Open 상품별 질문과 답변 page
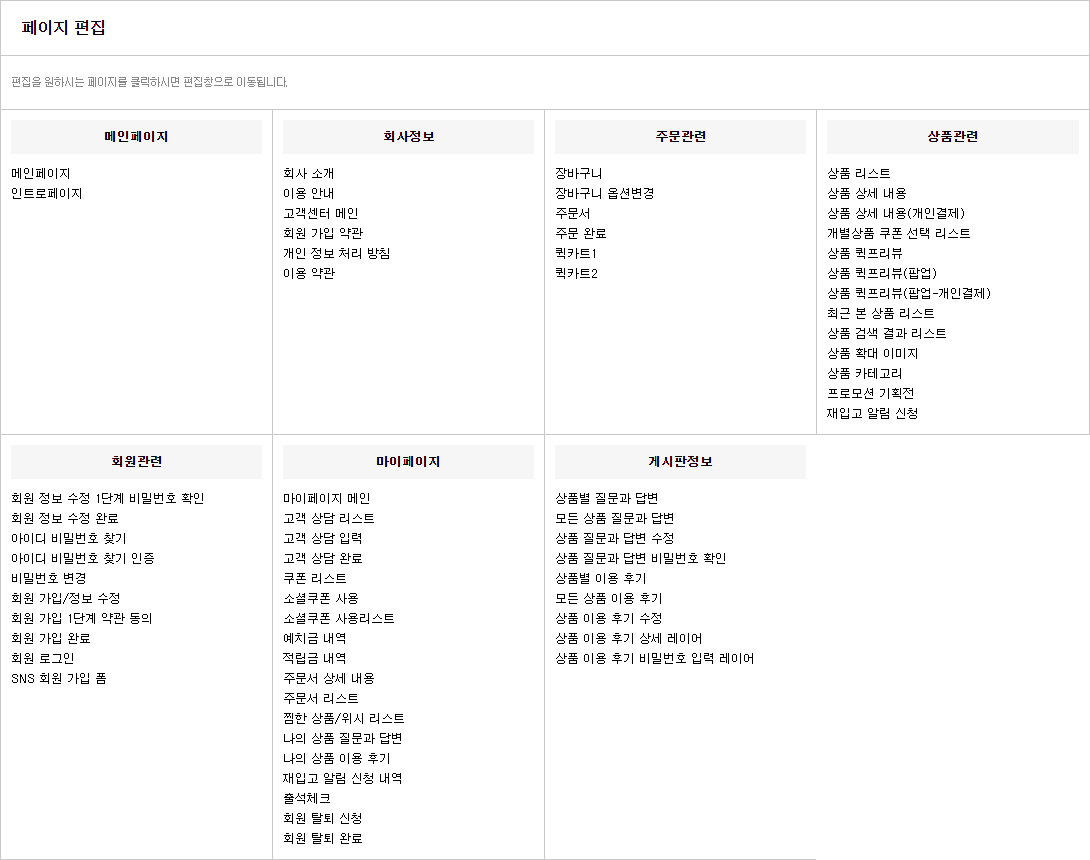Viewport: 1090px width, 860px height. tap(607, 498)
